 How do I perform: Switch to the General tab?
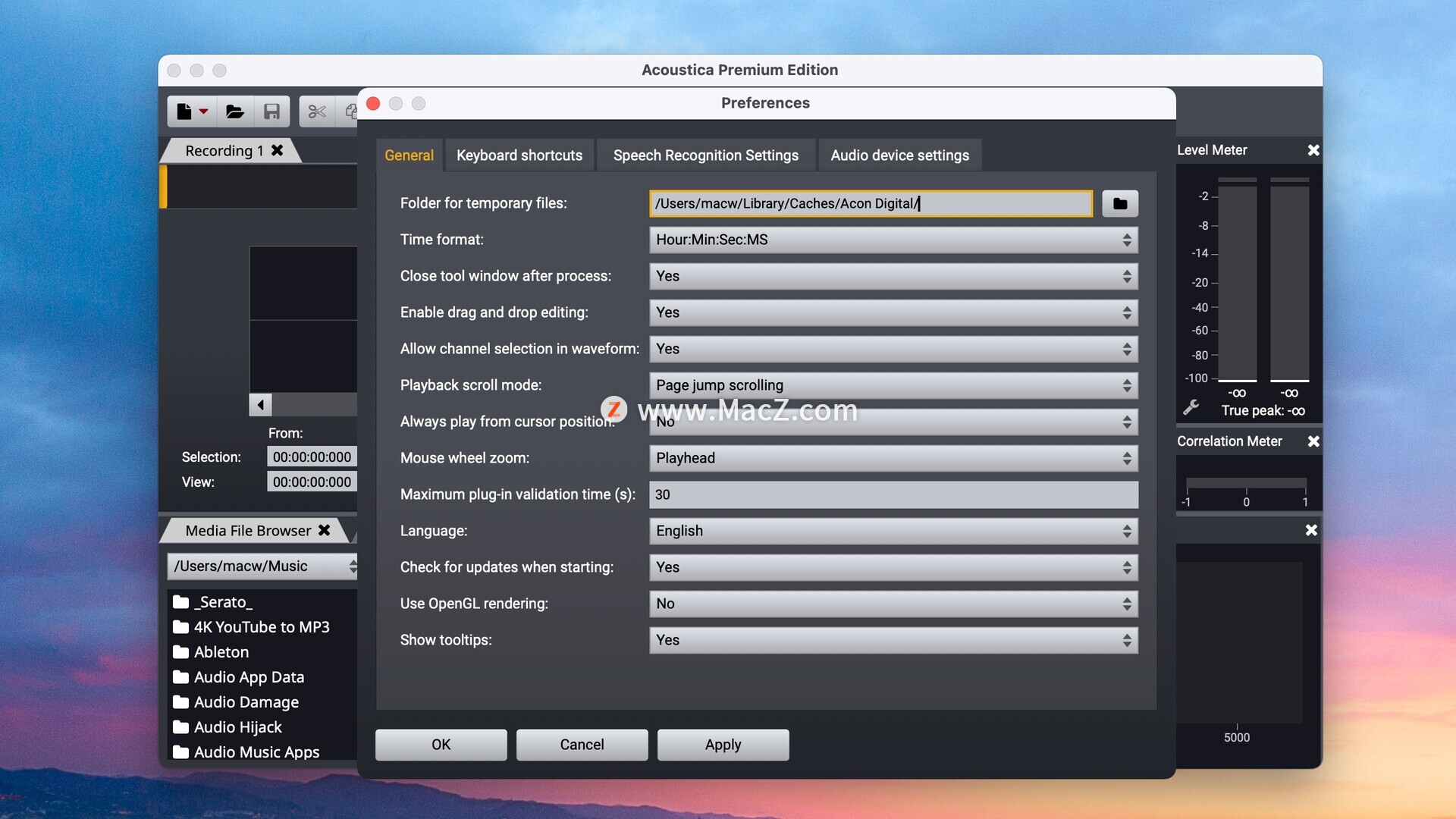pyautogui.click(x=409, y=155)
